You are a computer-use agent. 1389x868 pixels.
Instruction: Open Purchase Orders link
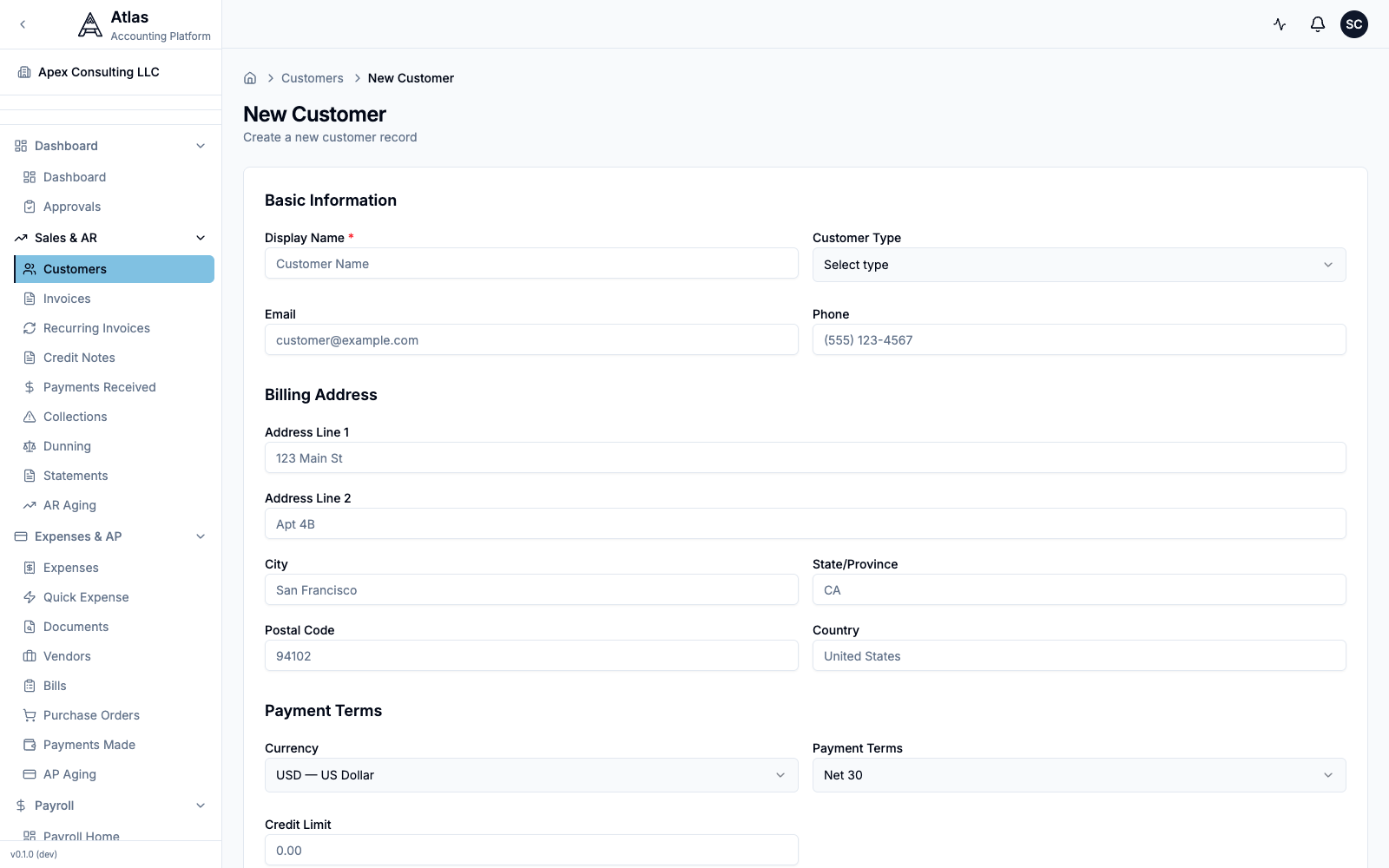pyautogui.click(x=115, y=715)
